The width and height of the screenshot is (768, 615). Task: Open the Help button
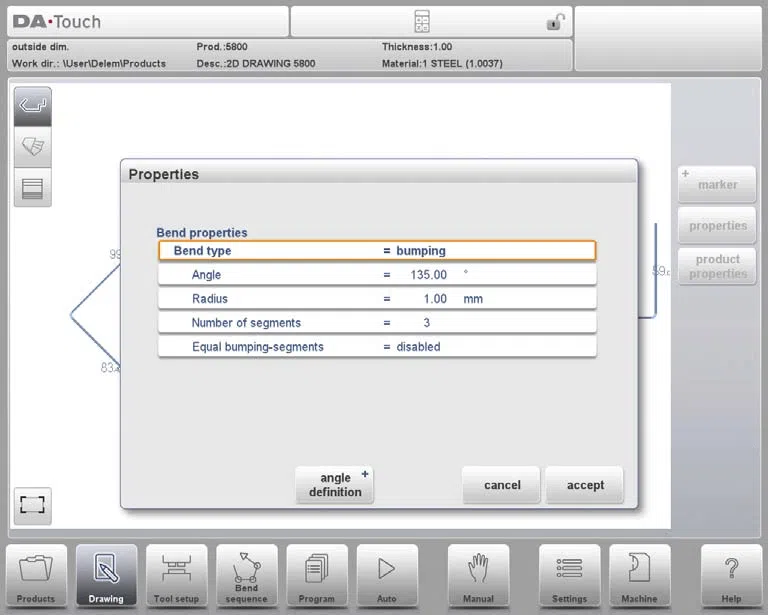point(731,576)
